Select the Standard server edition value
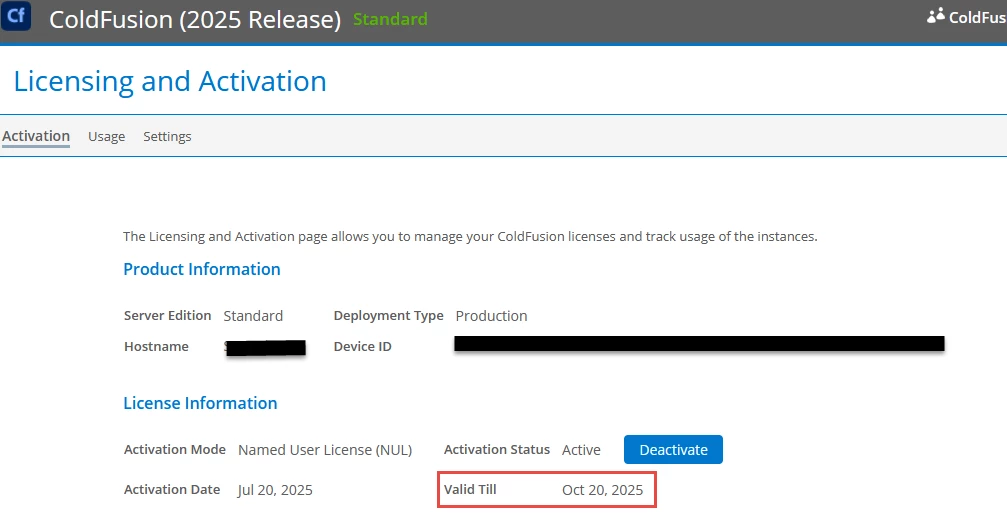Screen dimensions: 1007x522 (253, 316)
